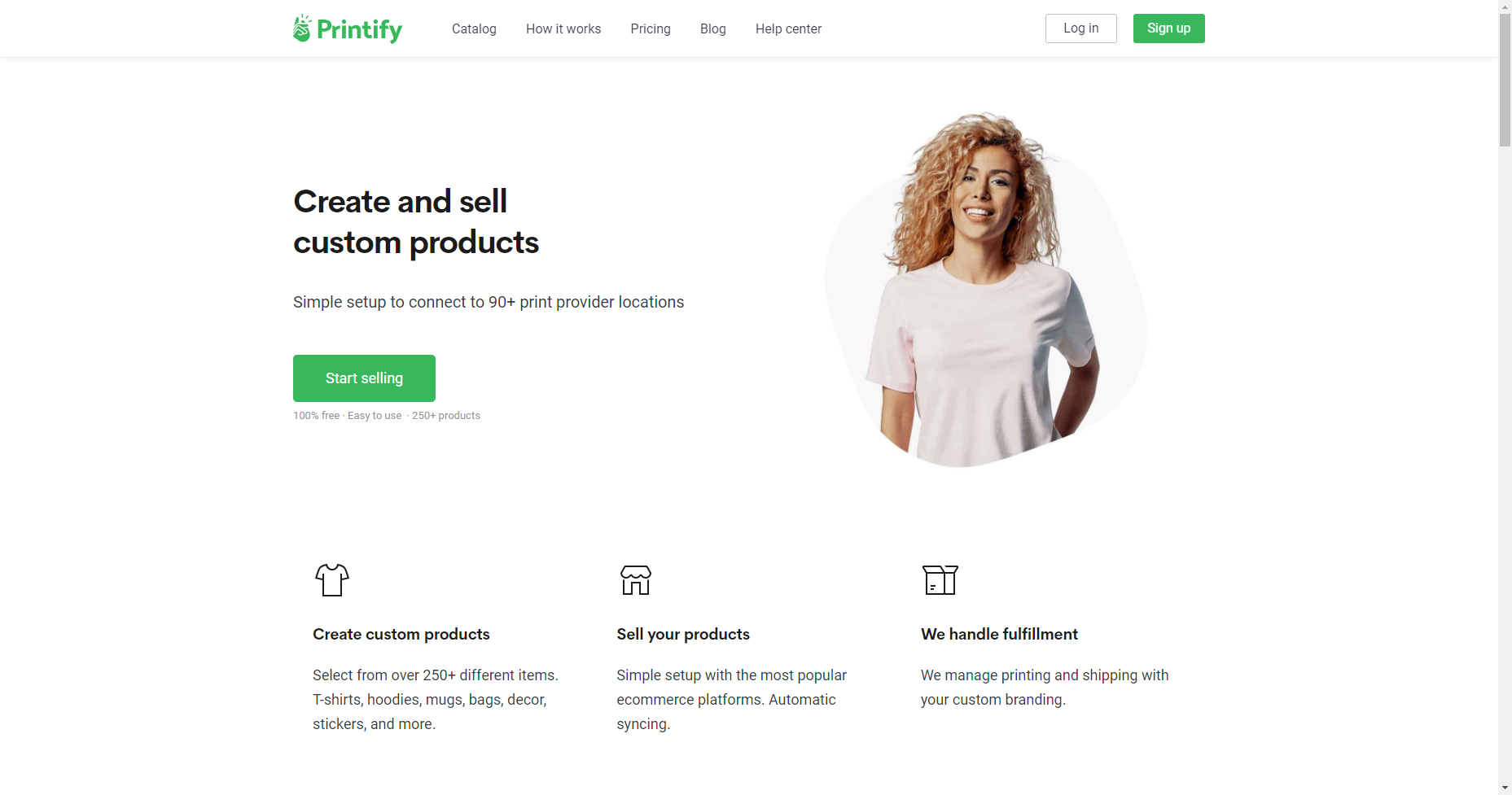1512x795 pixels.
Task: Click the Printify pineapple logo icon
Action: point(302,28)
